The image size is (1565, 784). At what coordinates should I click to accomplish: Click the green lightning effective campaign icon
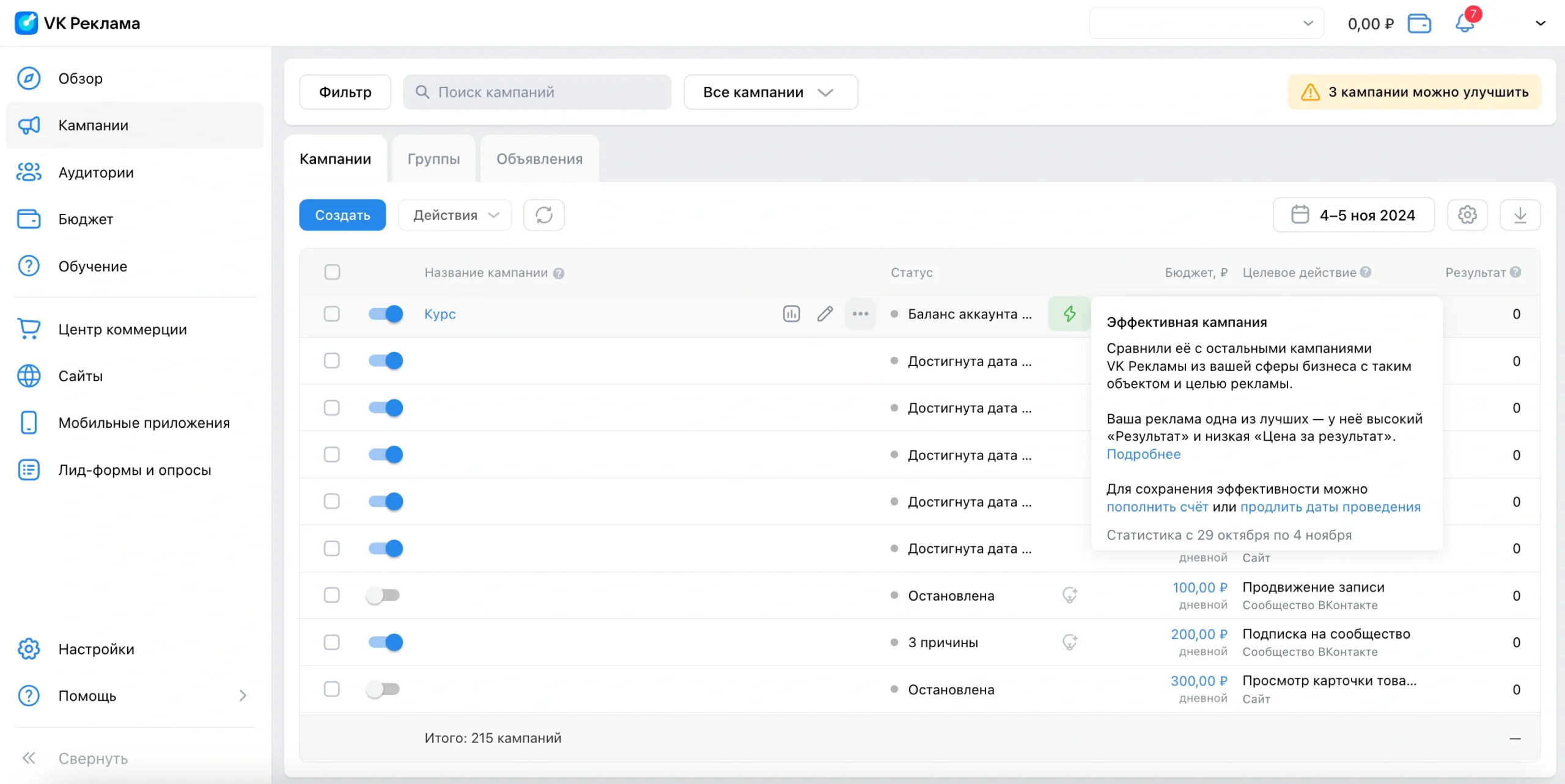pos(1069,314)
